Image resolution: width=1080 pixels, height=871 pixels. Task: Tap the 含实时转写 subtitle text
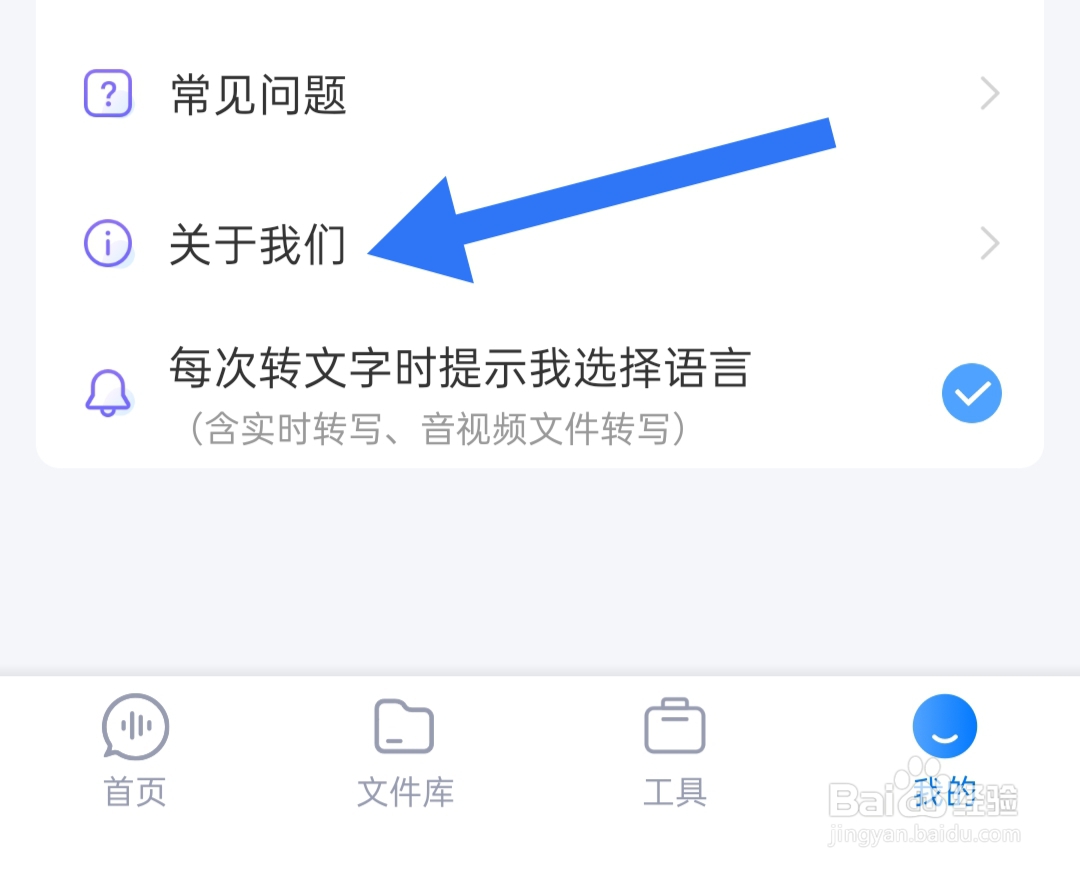437,429
